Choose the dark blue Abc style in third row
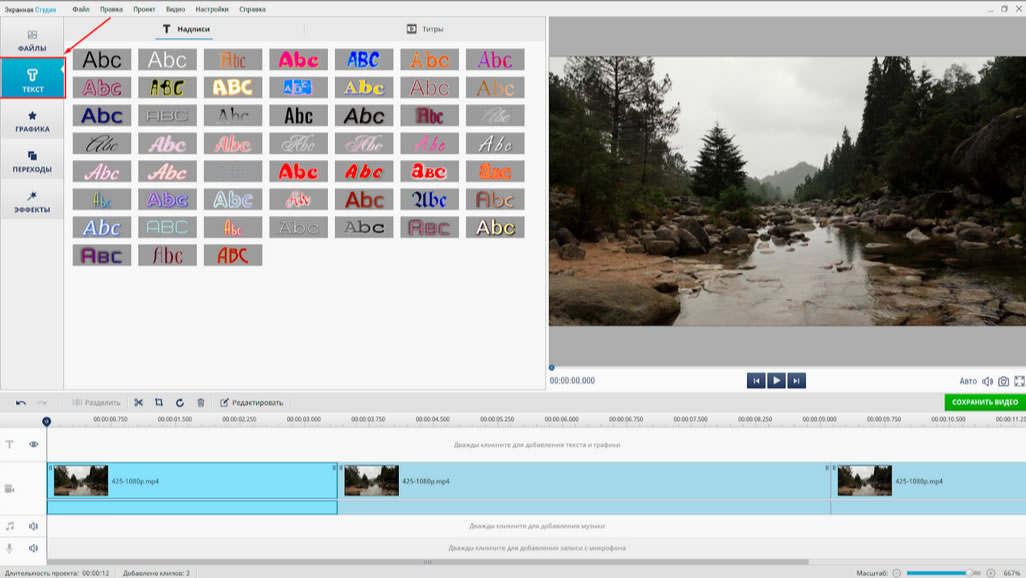1026x578 pixels. click(102, 116)
